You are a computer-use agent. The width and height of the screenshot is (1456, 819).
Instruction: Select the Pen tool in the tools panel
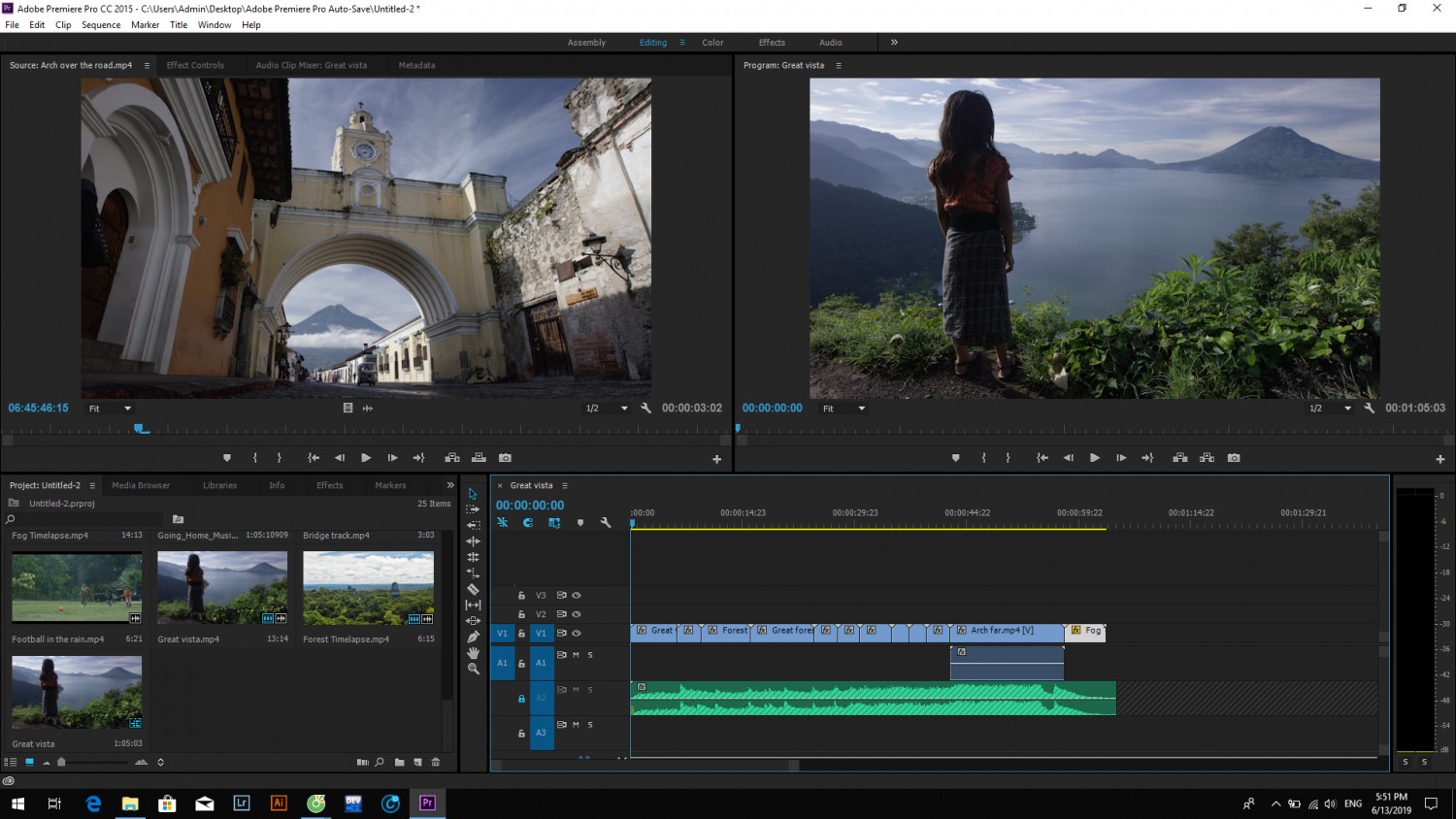[x=473, y=637]
